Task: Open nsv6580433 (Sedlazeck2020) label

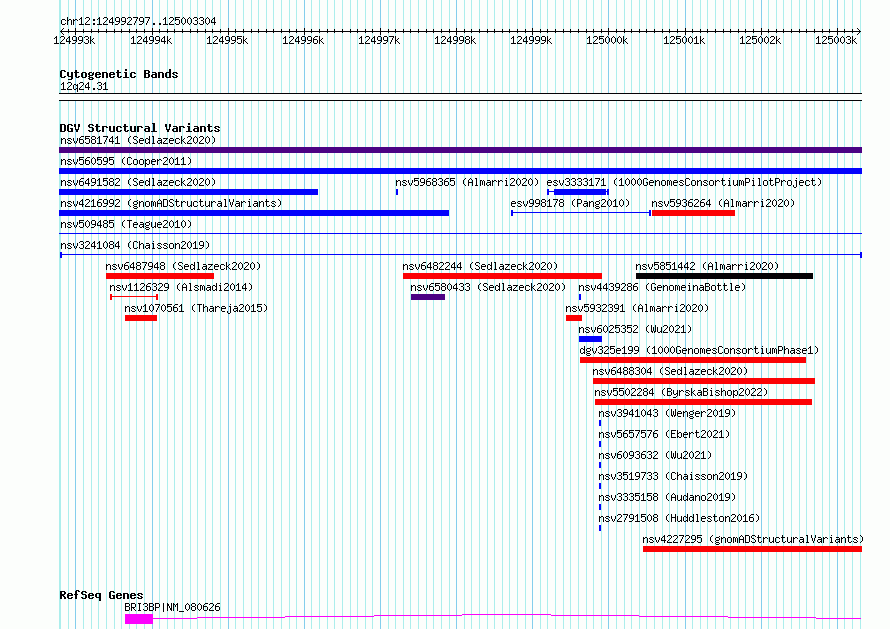Action: (488, 287)
